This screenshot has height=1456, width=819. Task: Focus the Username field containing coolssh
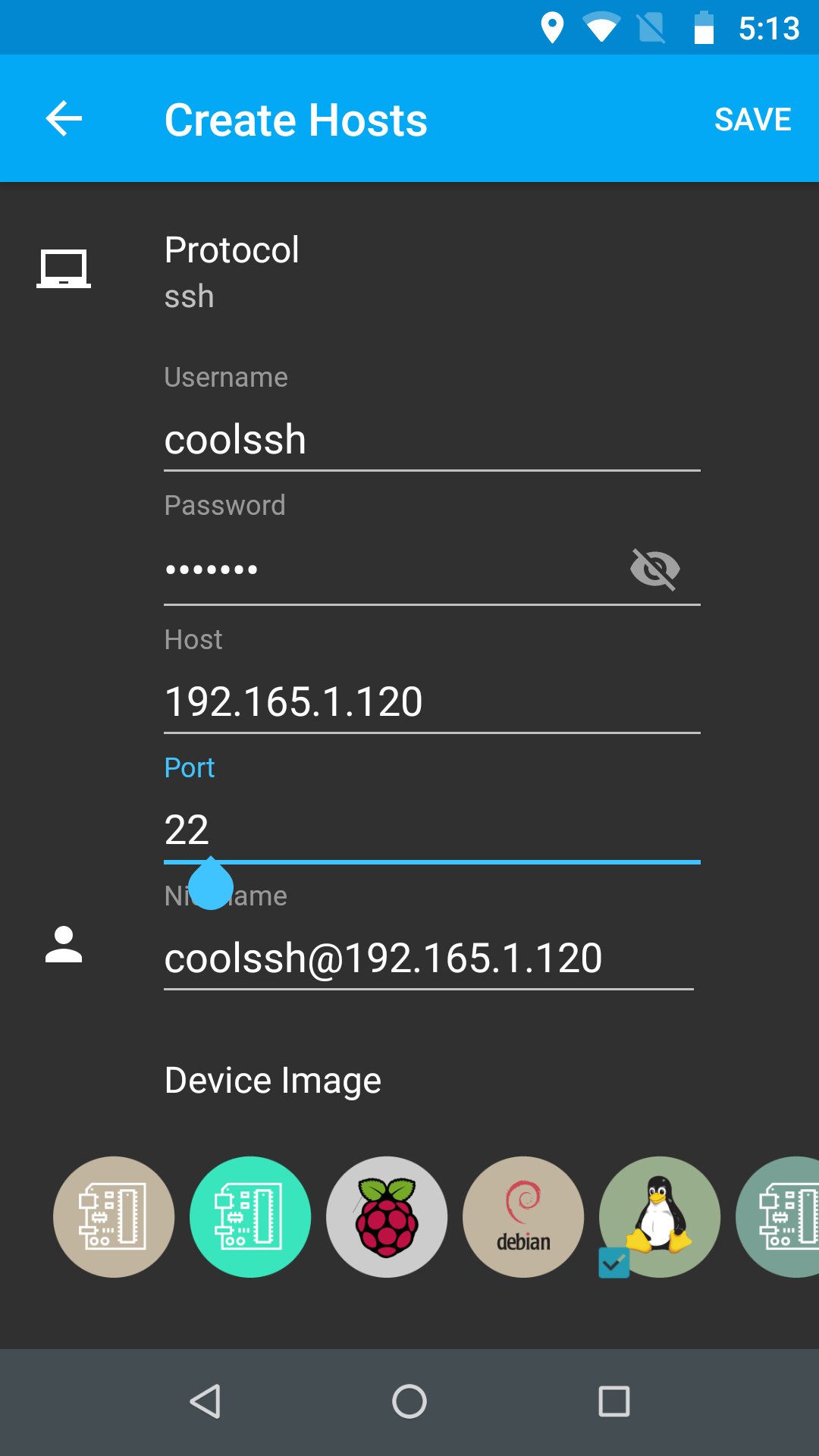click(x=431, y=441)
